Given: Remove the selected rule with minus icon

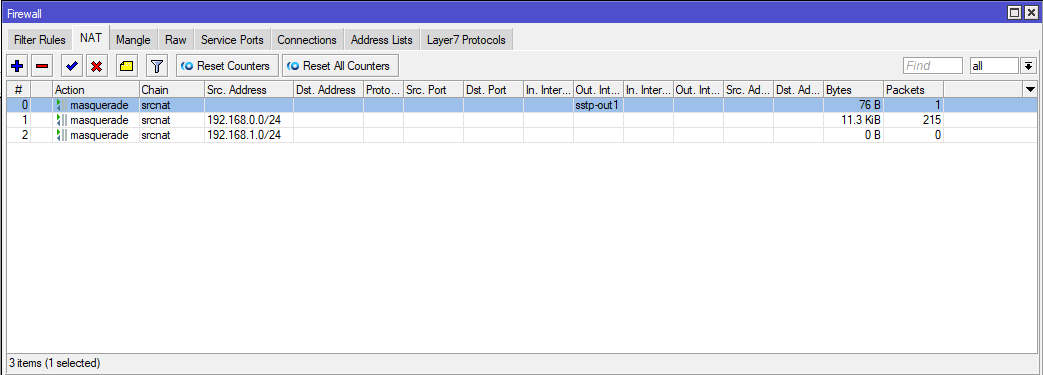Looking at the screenshot, I should click(x=42, y=66).
